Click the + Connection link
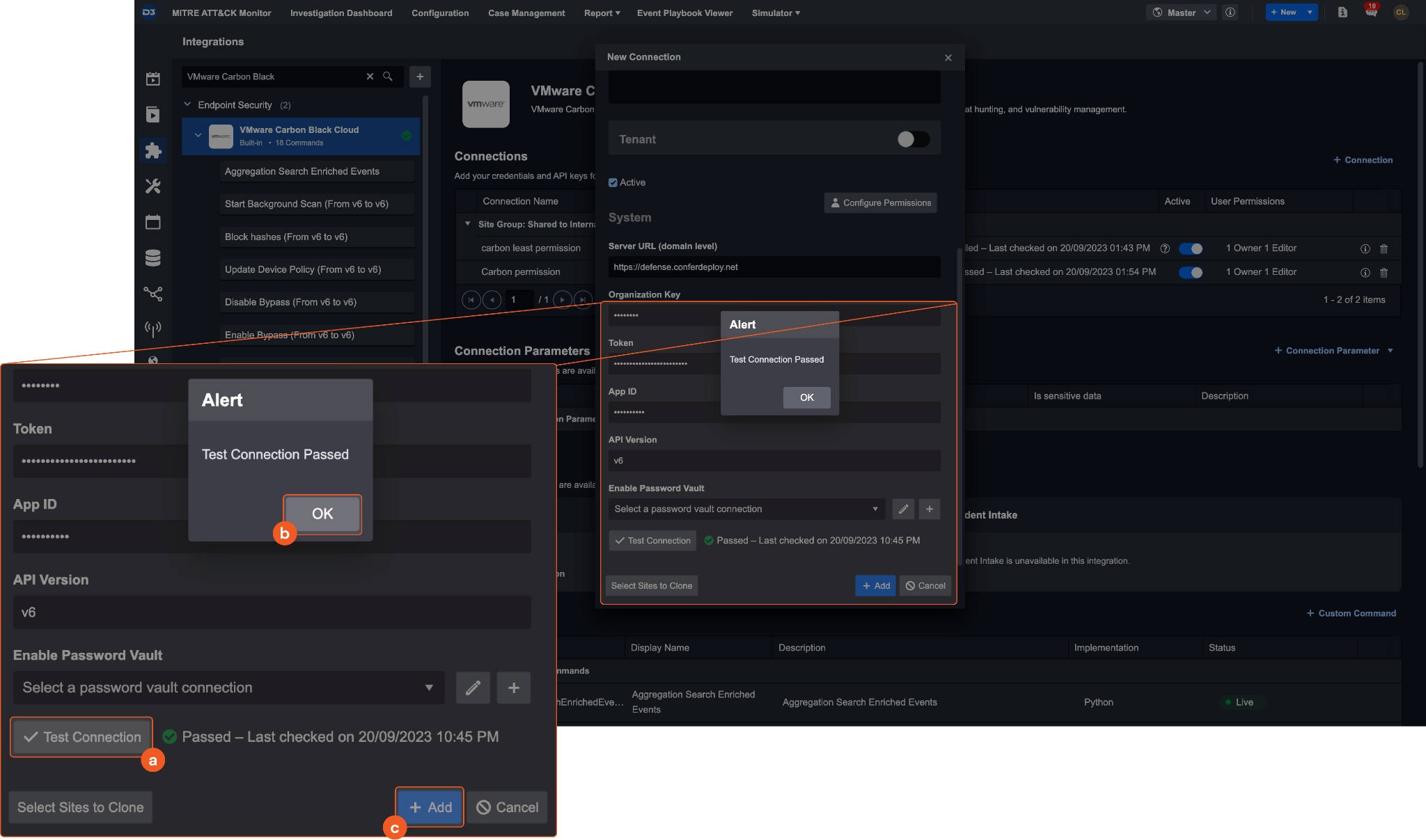The height and width of the screenshot is (840, 1426). tap(1363, 160)
